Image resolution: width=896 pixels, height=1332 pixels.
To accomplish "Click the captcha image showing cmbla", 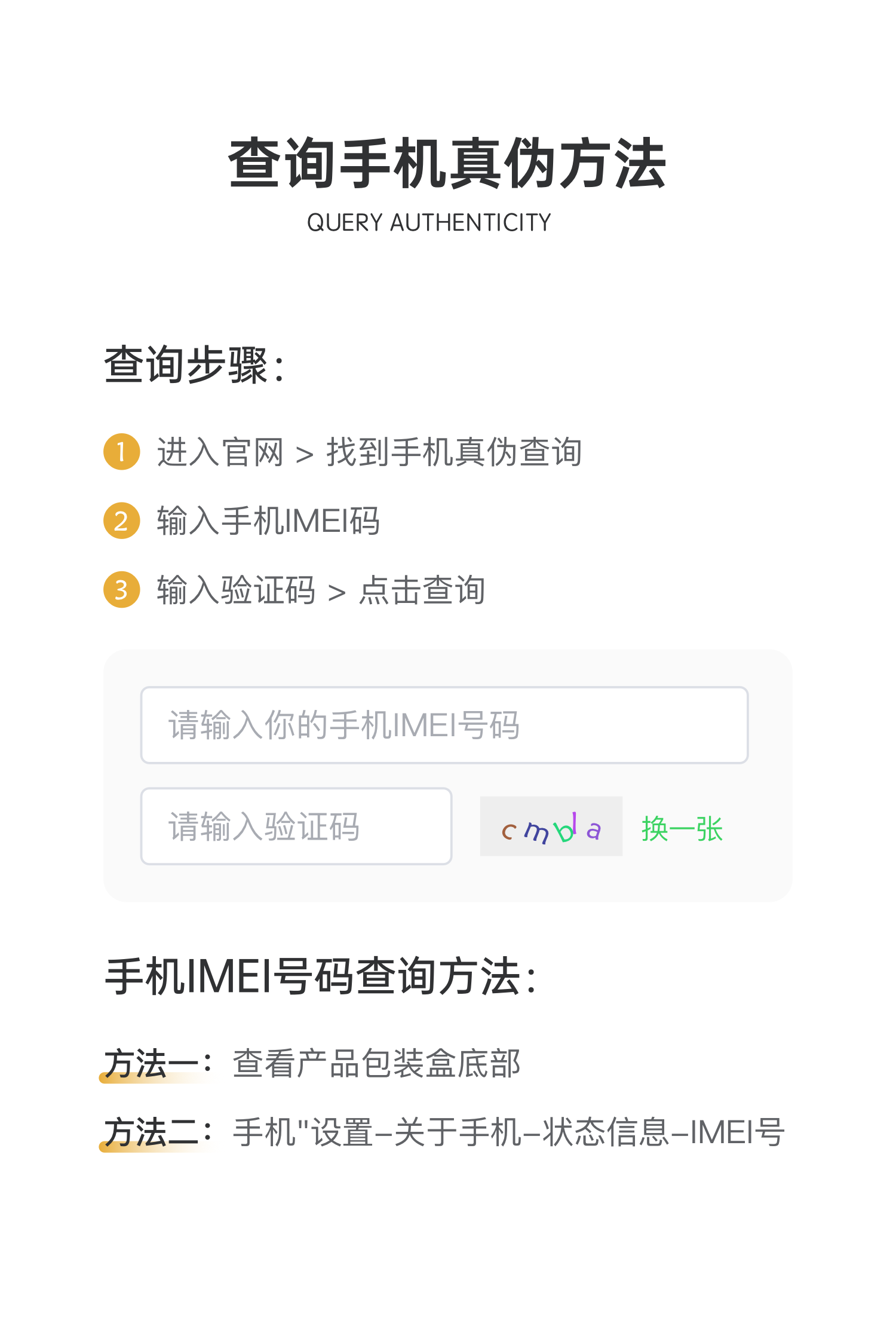I will pos(551,826).
